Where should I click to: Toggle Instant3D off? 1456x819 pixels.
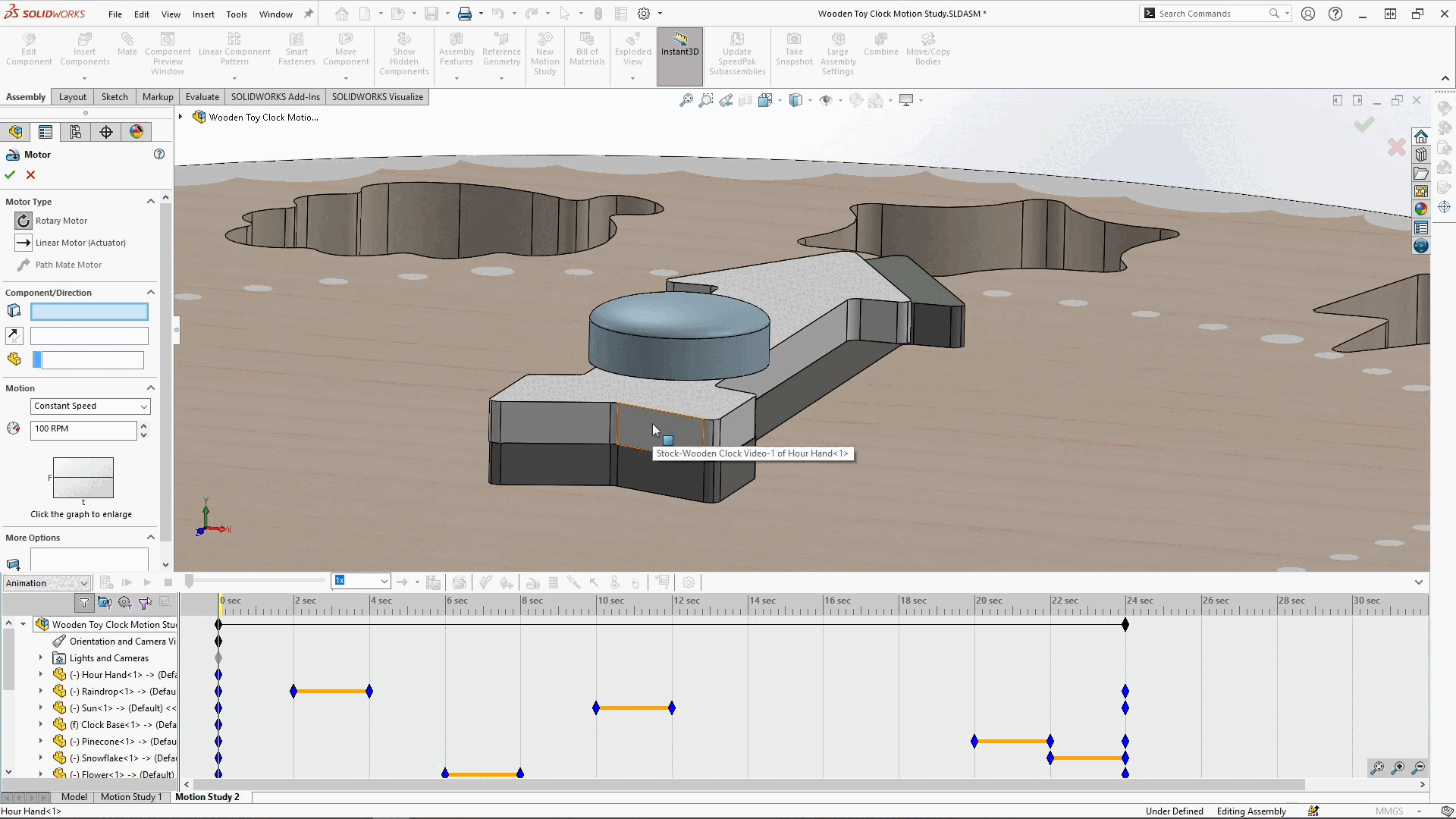pyautogui.click(x=679, y=47)
